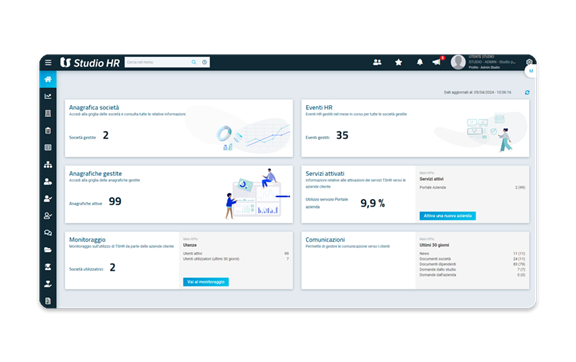
Task: Click the users group icon in header
Action: click(x=377, y=62)
